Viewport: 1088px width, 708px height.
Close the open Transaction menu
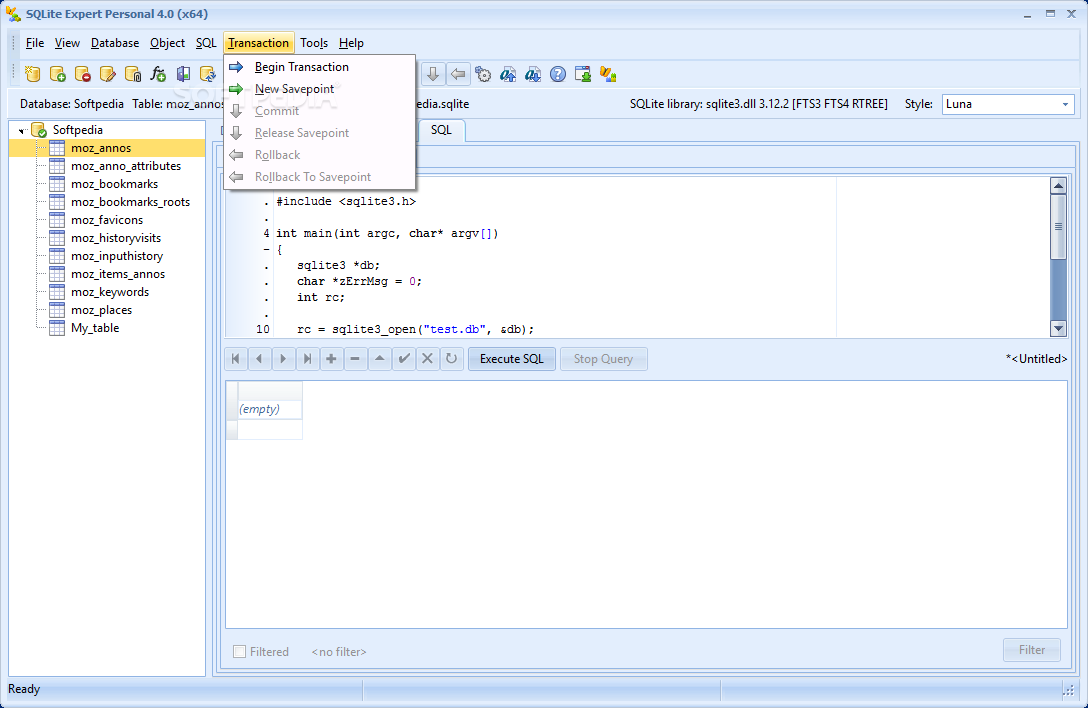(x=259, y=43)
